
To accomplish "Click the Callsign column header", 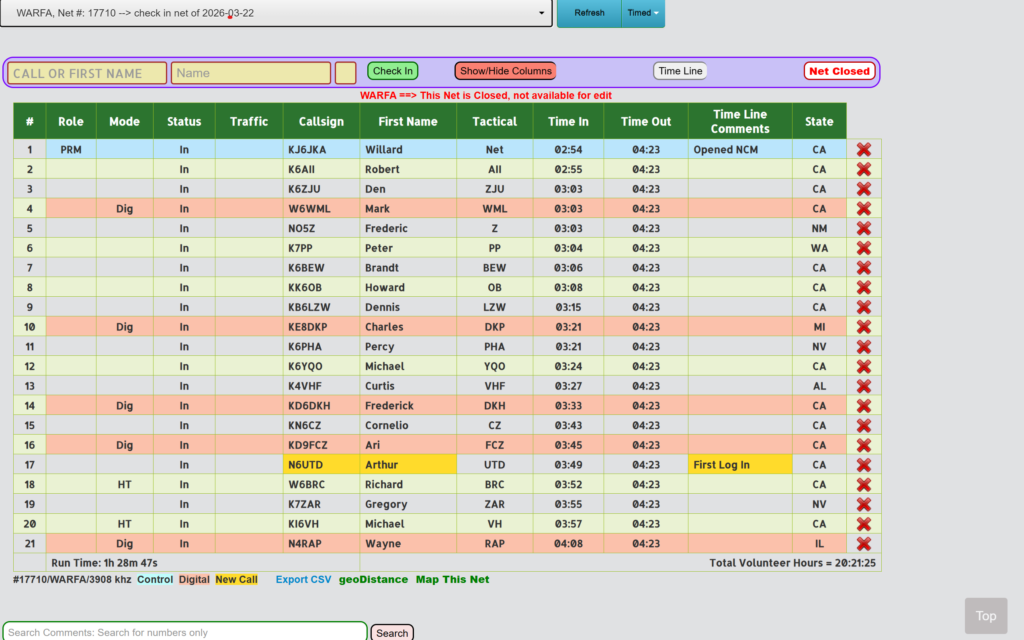I will pyautogui.click(x=321, y=121).
